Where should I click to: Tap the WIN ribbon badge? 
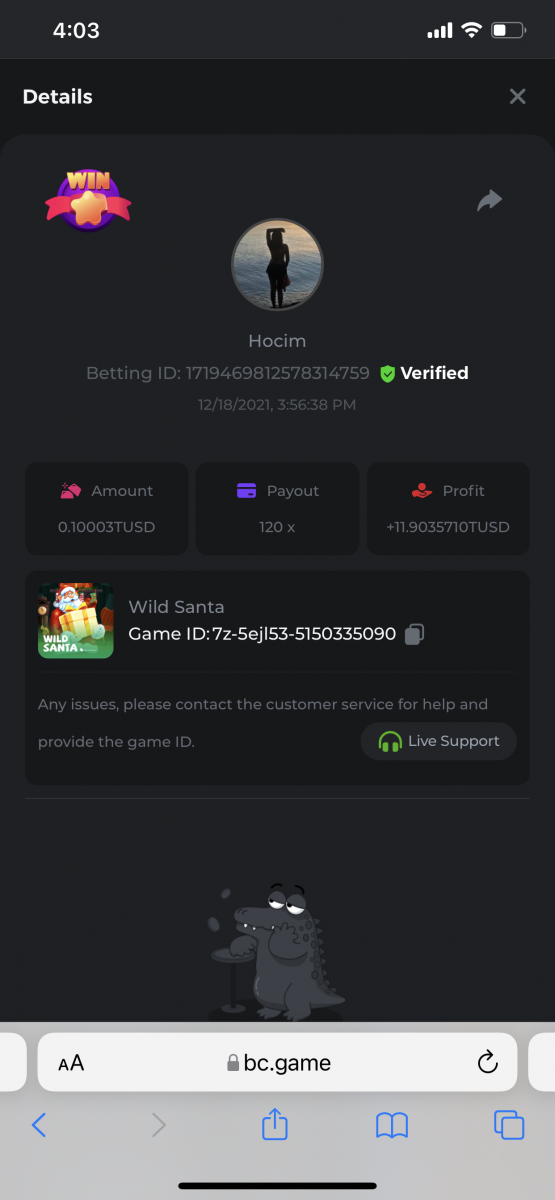[x=88, y=199]
